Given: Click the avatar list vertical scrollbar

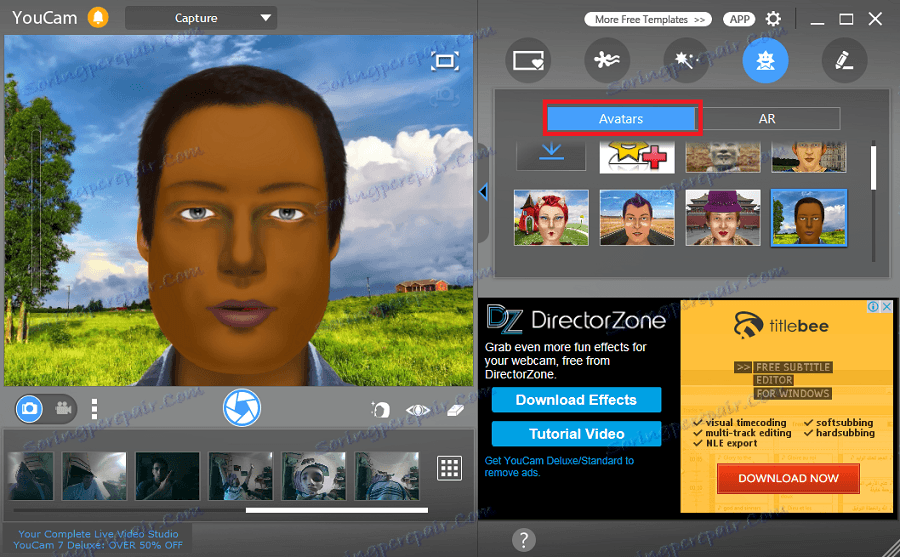Looking at the screenshot, I should coord(873,168).
